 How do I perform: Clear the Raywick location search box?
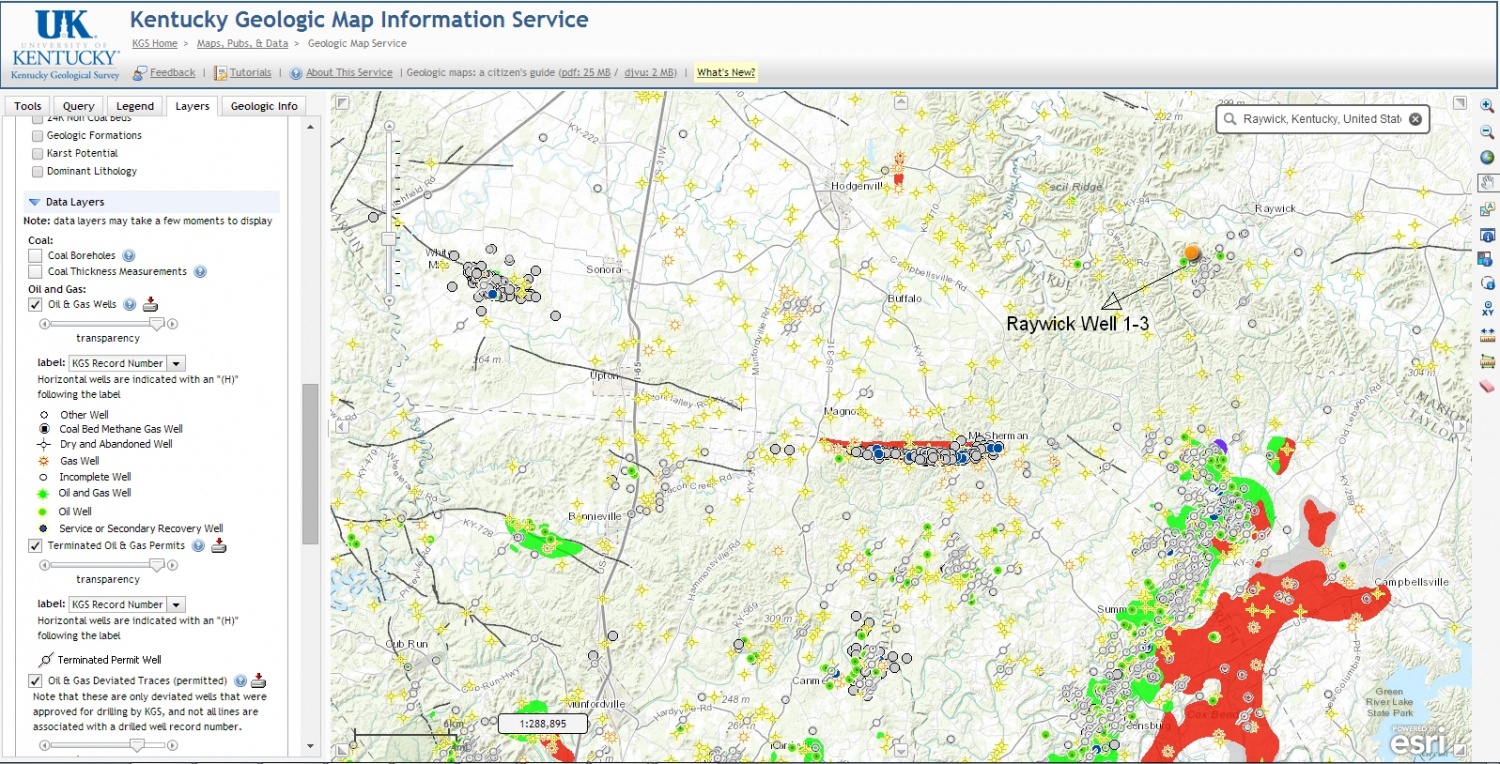click(1415, 119)
